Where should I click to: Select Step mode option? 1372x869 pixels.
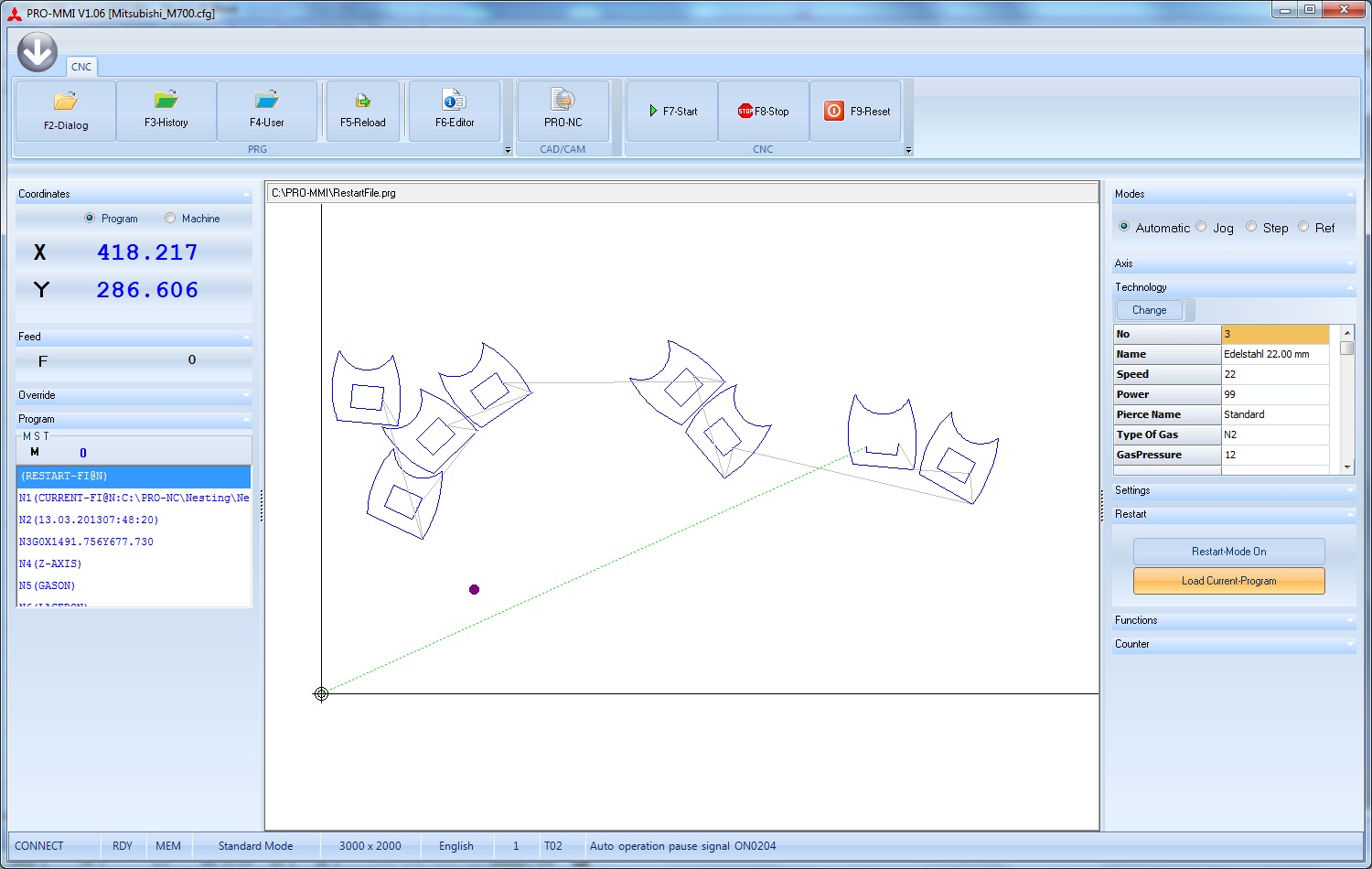tap(1251, 228)
